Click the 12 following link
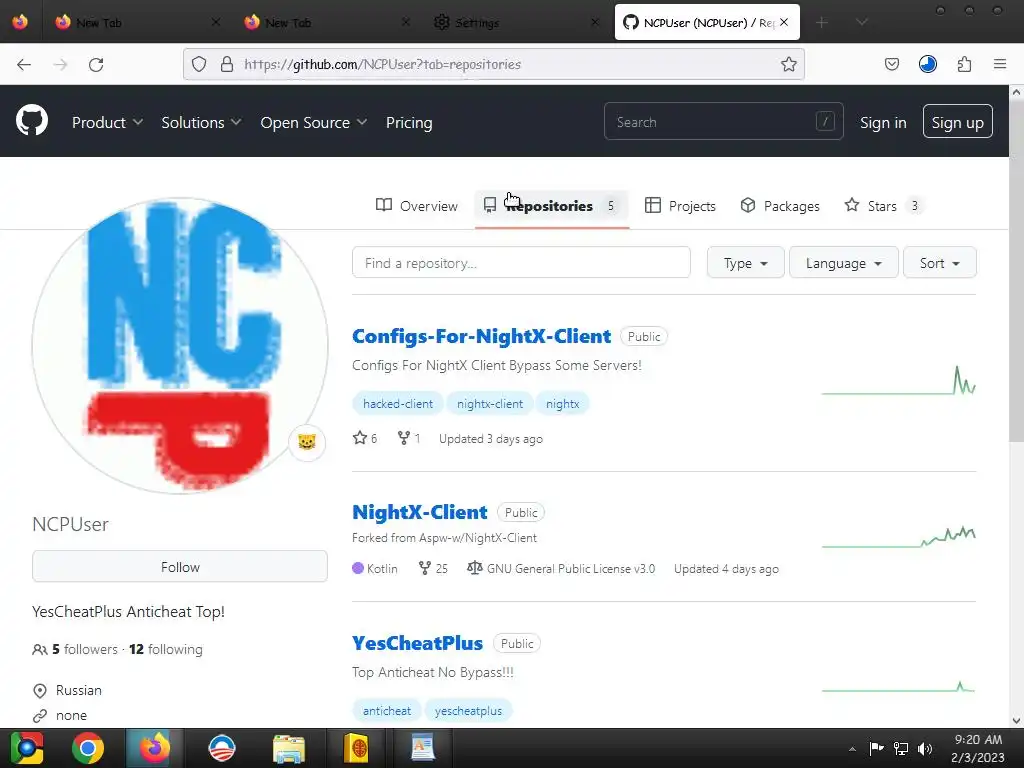 tap(166, 649)
